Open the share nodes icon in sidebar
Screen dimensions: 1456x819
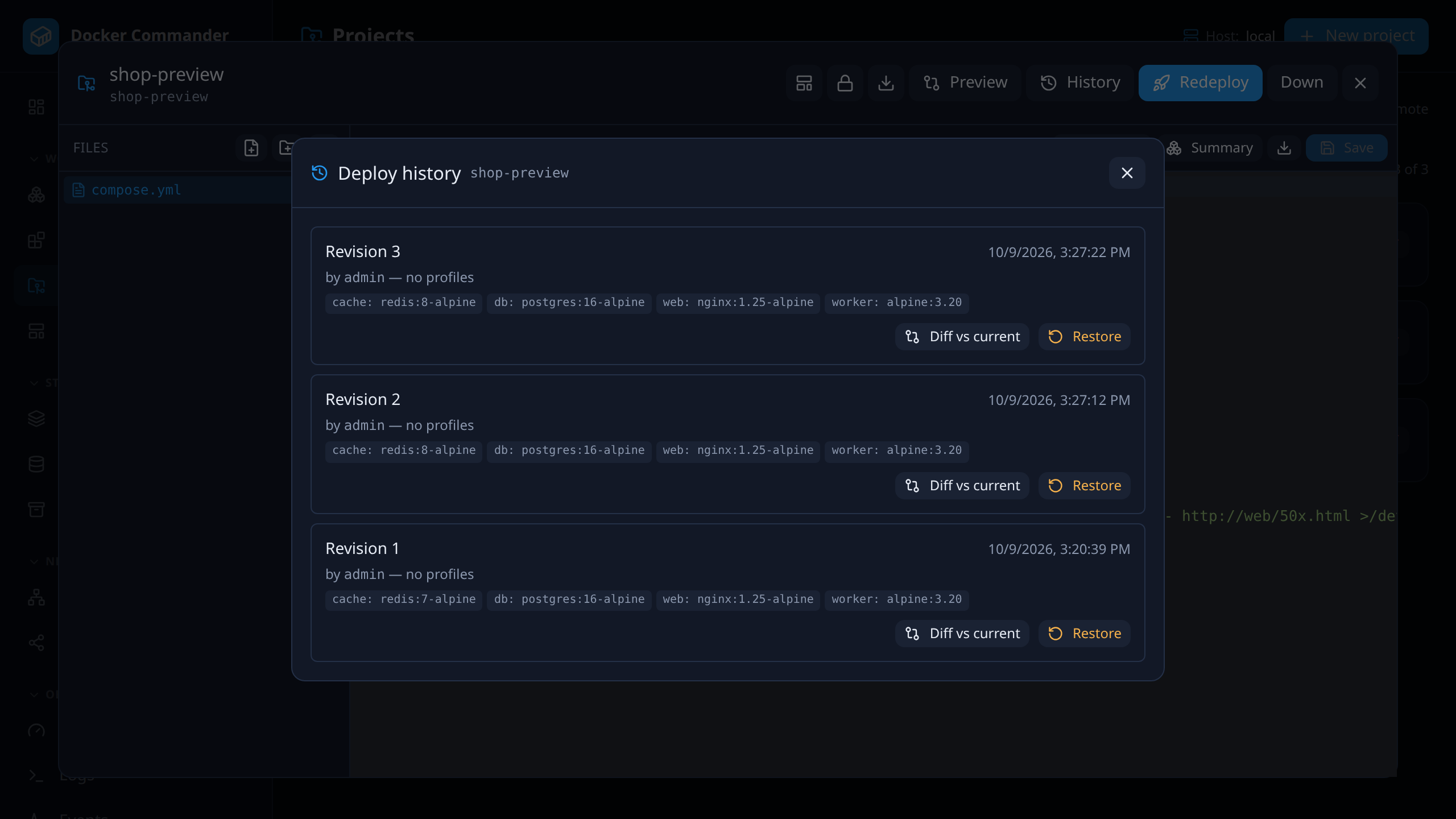pos(36,643)
